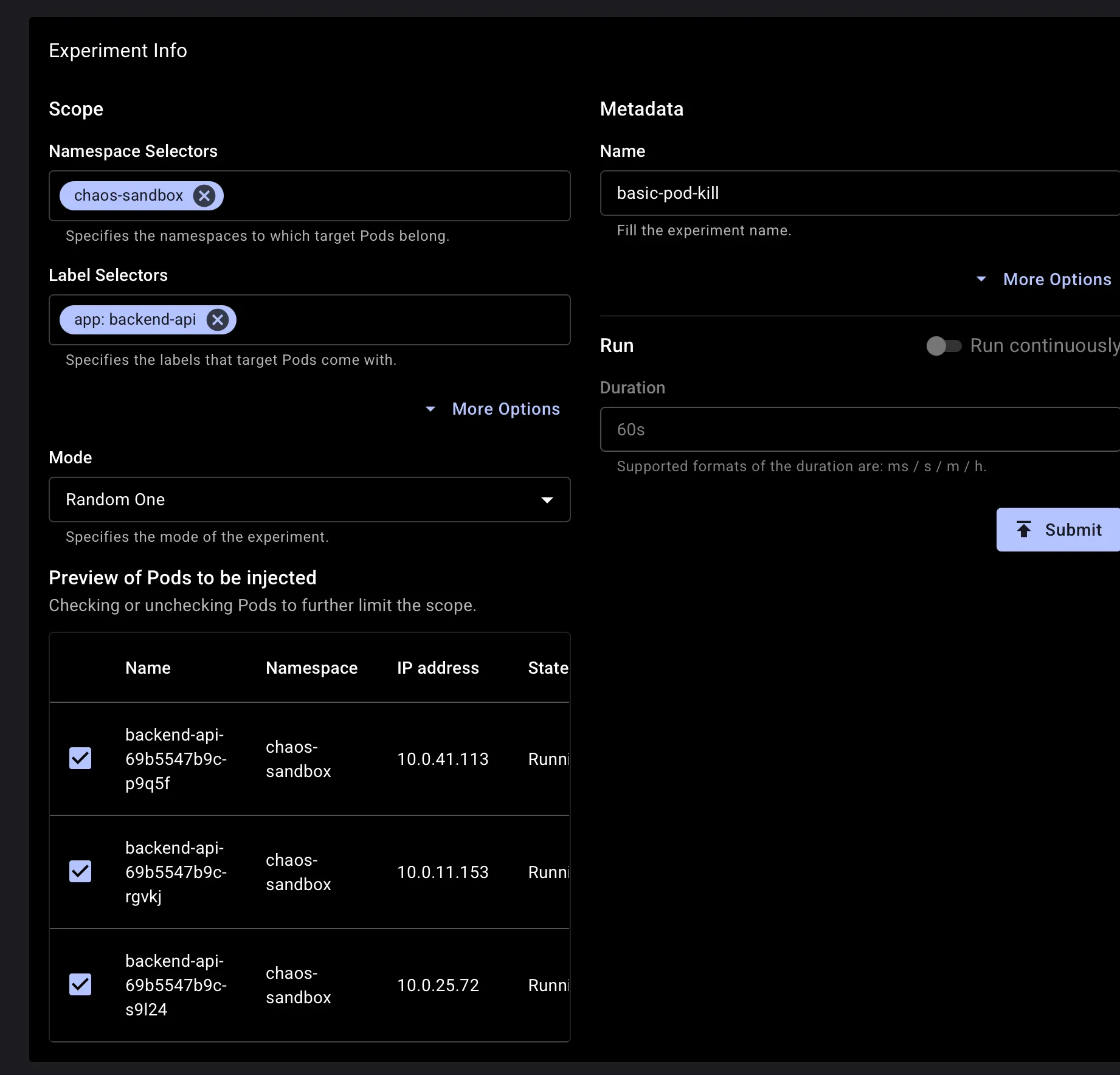The height and width of the screenshot is (1075, 1120).
Task: Remove the app: backend-api label chip
Action: [218, 320]
